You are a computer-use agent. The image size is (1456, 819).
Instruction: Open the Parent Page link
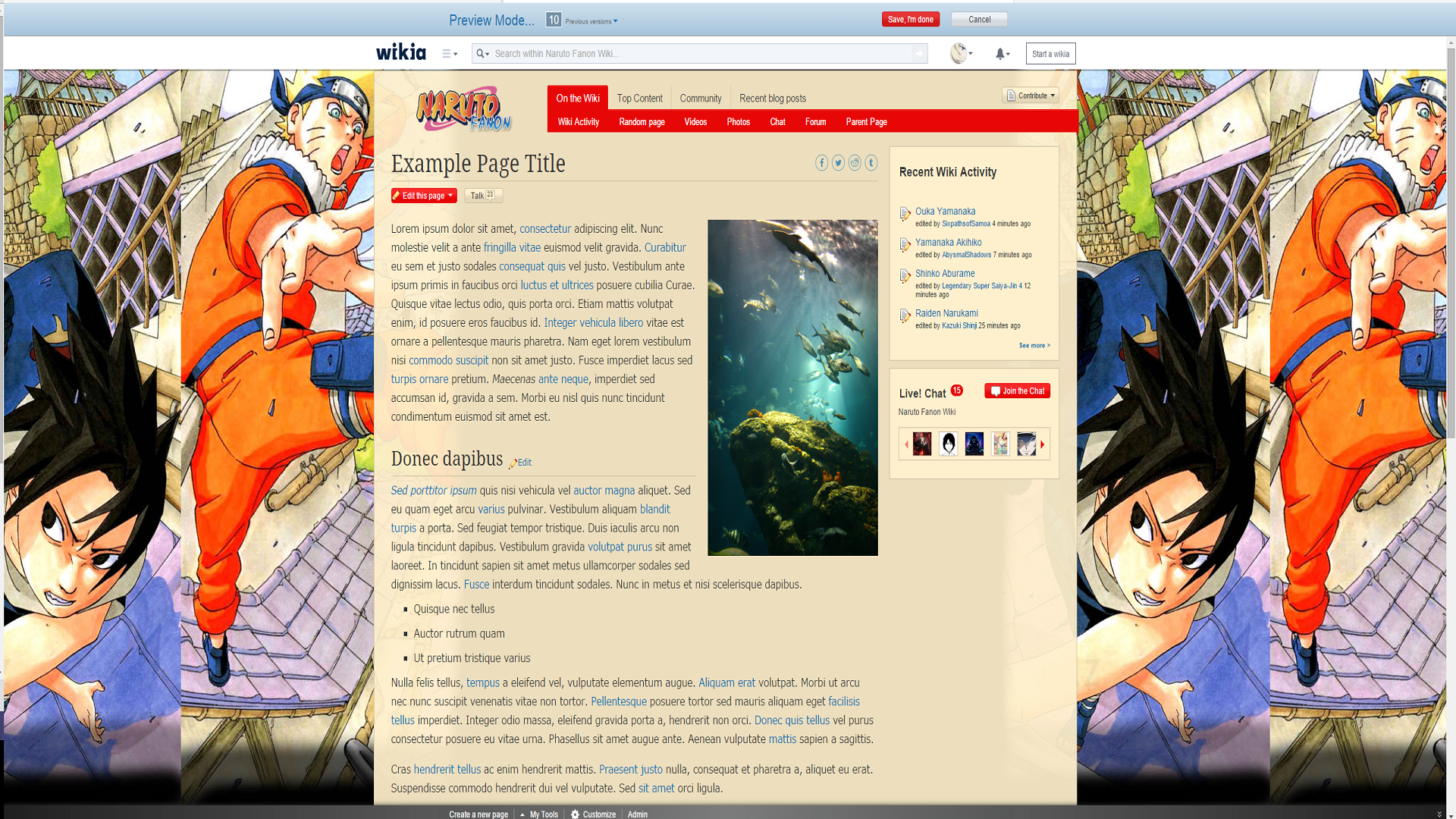point(866,122)
